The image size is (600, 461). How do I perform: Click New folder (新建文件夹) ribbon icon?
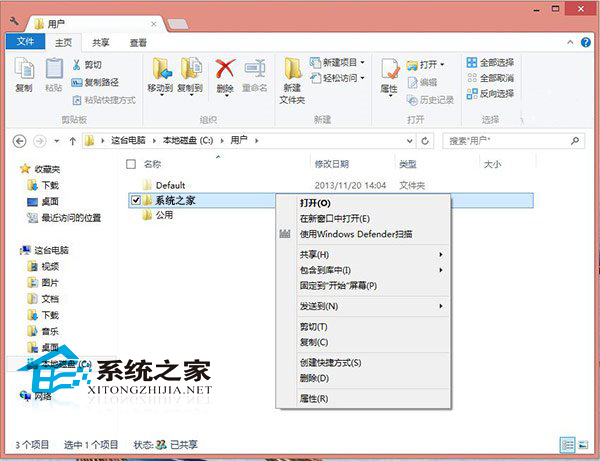(x=292, y=81)
